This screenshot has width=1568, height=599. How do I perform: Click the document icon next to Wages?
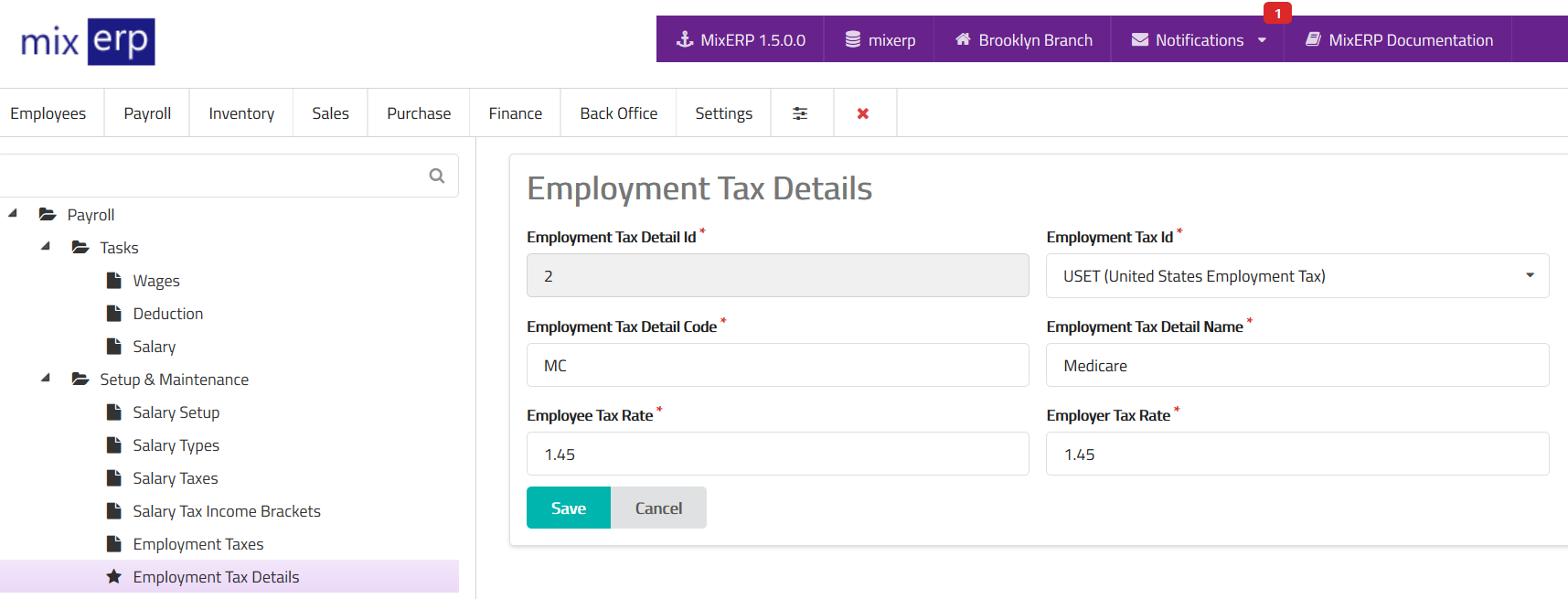tap(114, 280)
